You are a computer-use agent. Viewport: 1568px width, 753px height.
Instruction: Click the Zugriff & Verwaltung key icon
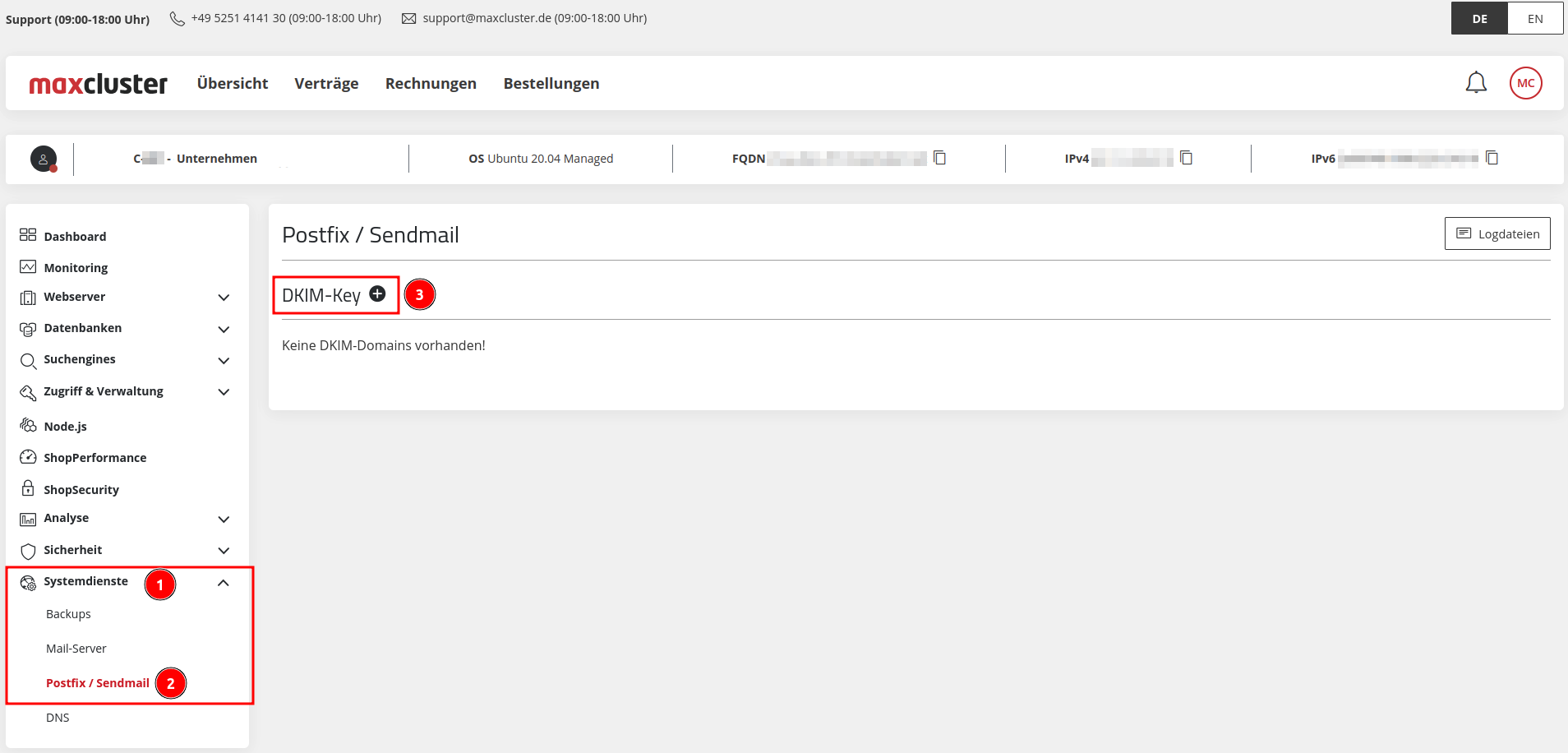tap(28, 393)
